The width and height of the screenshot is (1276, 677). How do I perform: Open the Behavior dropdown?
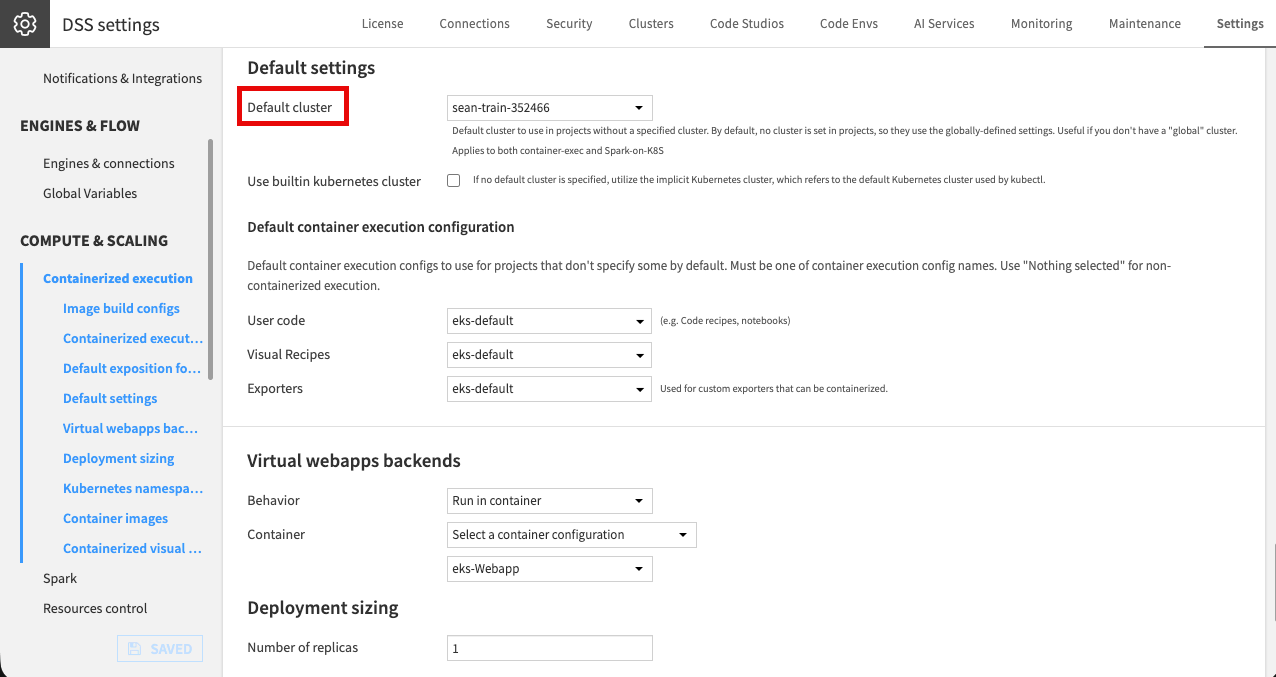(x=550, y=501)
